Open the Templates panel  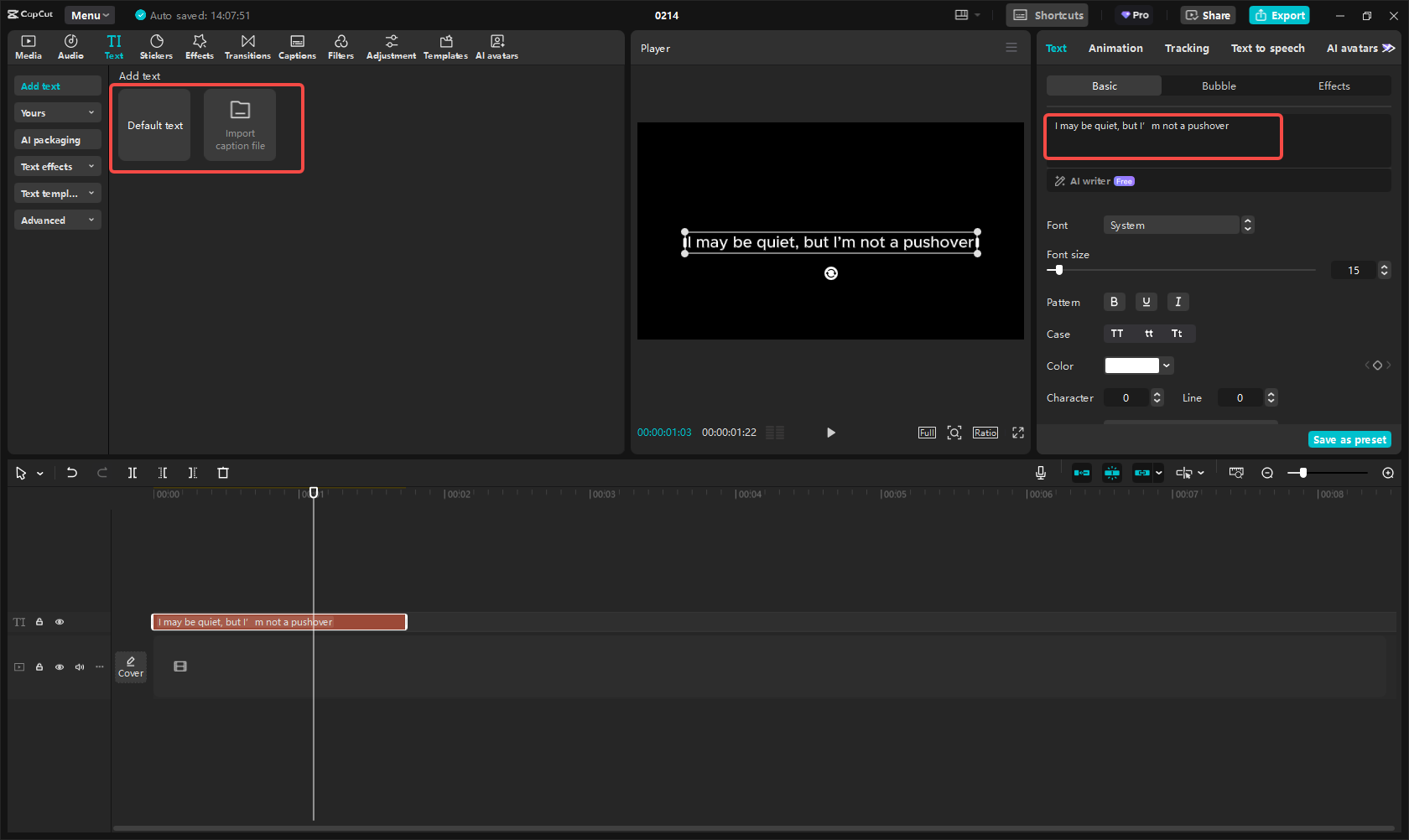coord(445,47)
